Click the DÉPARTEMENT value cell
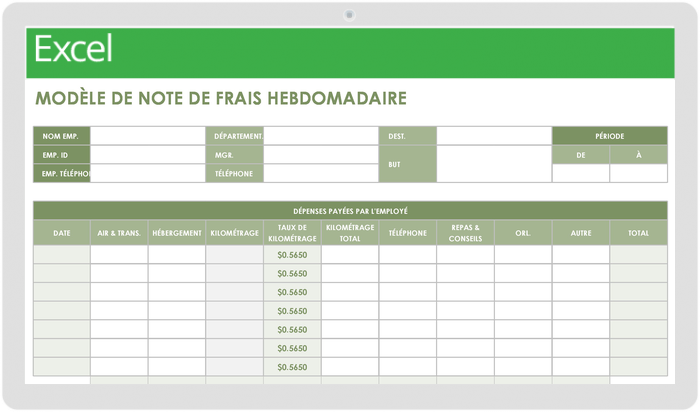Image resolution: width=700 pixels, height=412 pixels. pyautogui.click(x=321, y=136)
